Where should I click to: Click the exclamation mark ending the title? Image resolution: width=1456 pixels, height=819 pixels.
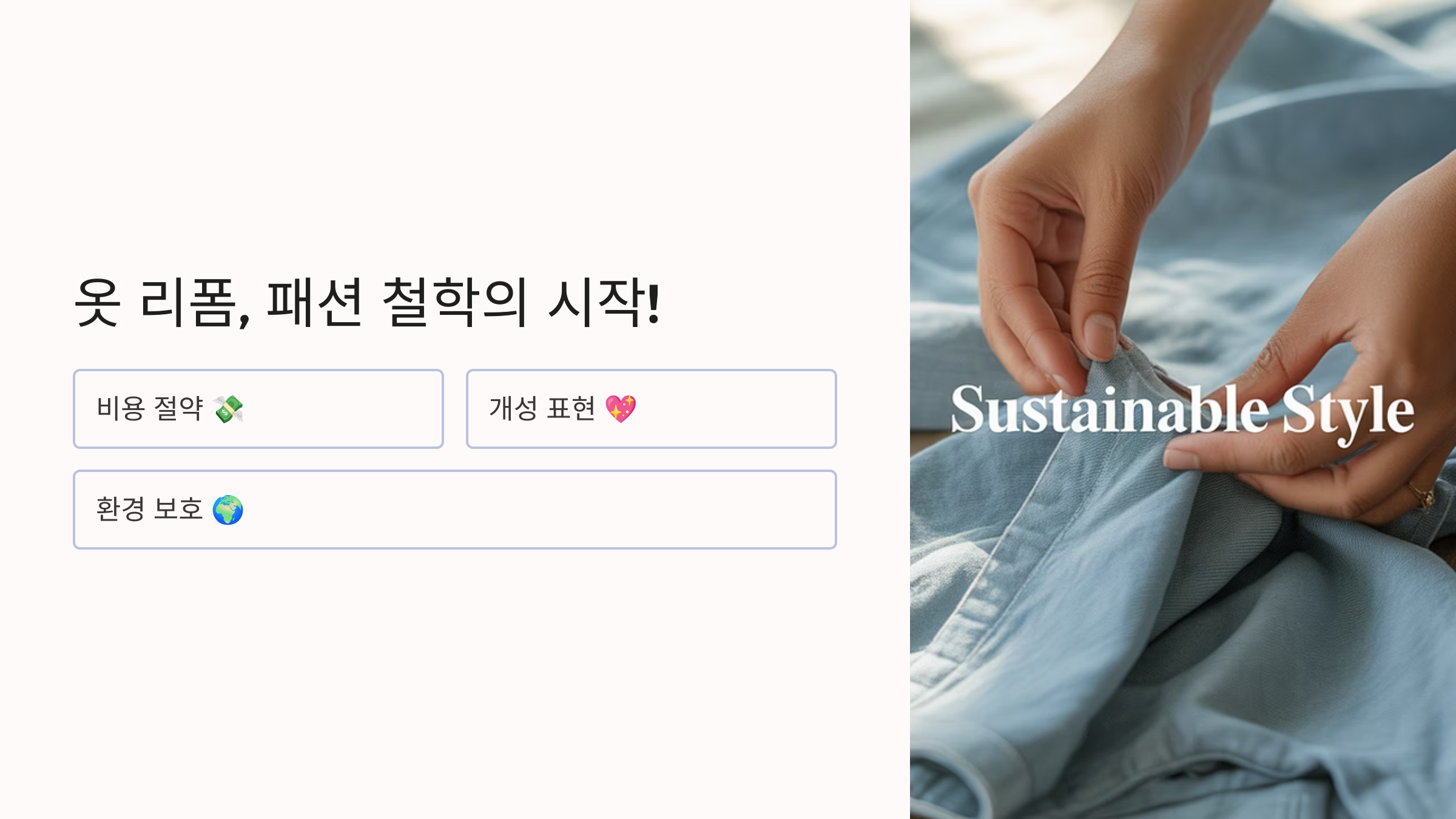(653, 303)
